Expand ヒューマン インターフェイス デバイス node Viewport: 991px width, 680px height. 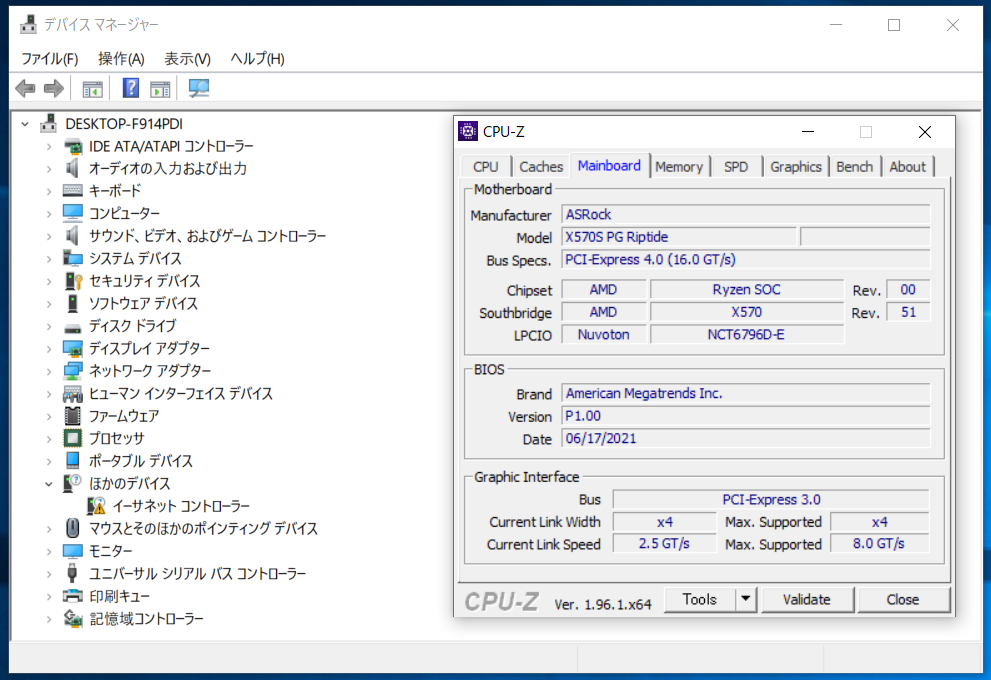click(49, 394)
